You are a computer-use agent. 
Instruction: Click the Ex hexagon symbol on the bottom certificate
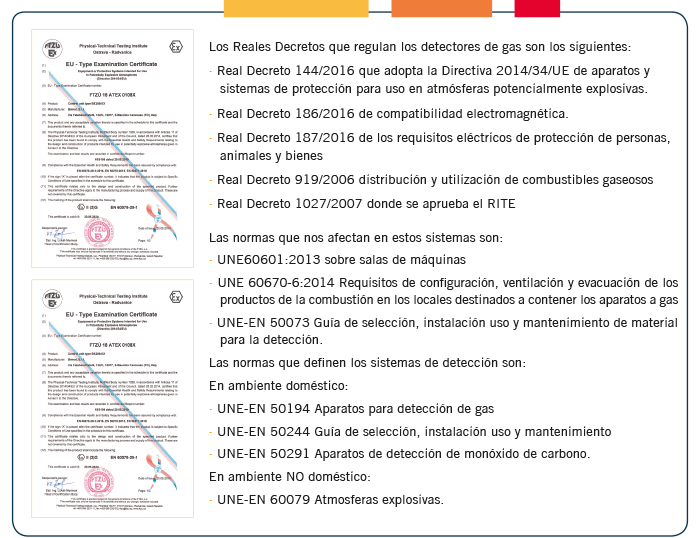pyautogui.click(x=176, y=298)
